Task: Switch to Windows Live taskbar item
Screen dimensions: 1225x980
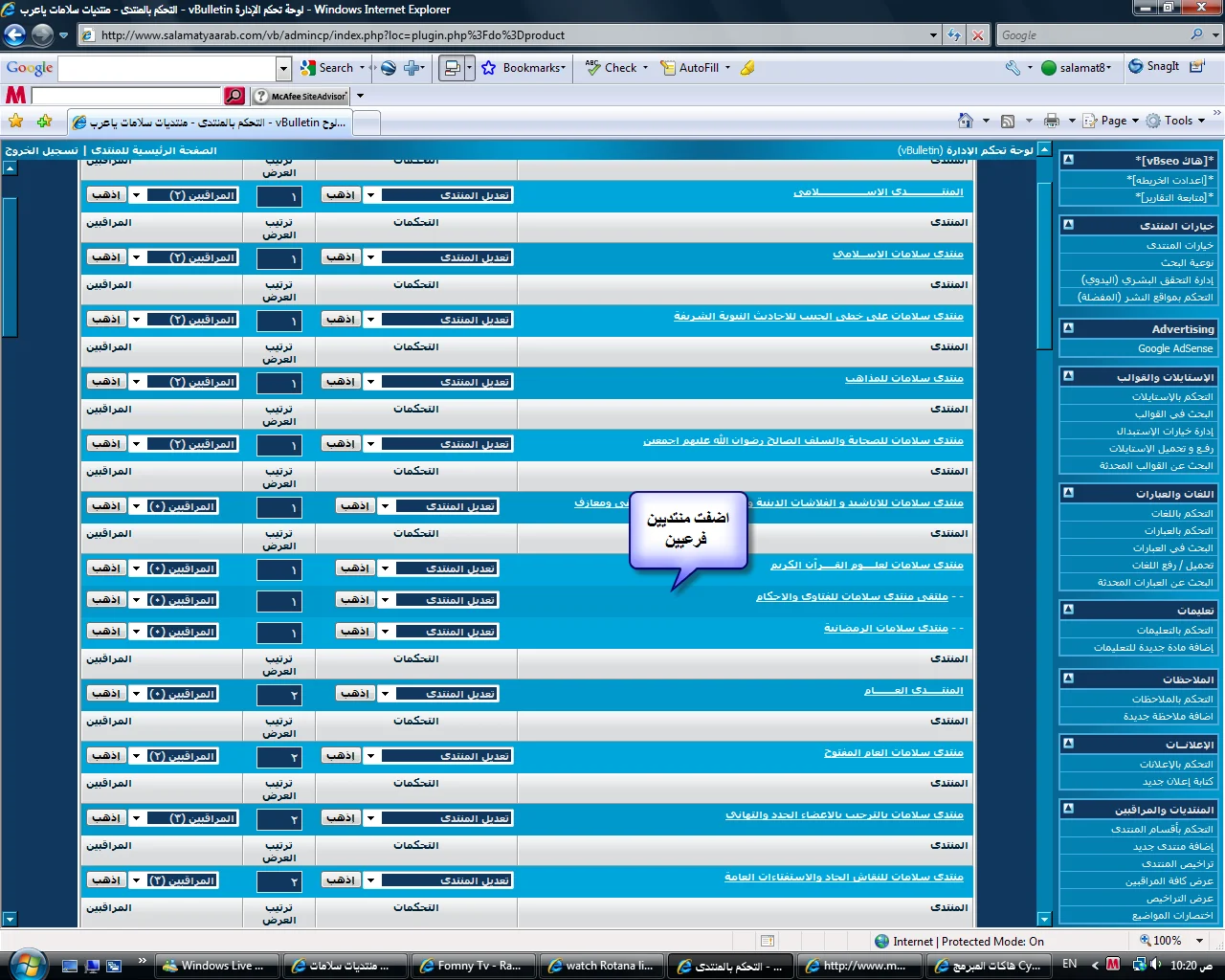Action: tap(216, 966)
